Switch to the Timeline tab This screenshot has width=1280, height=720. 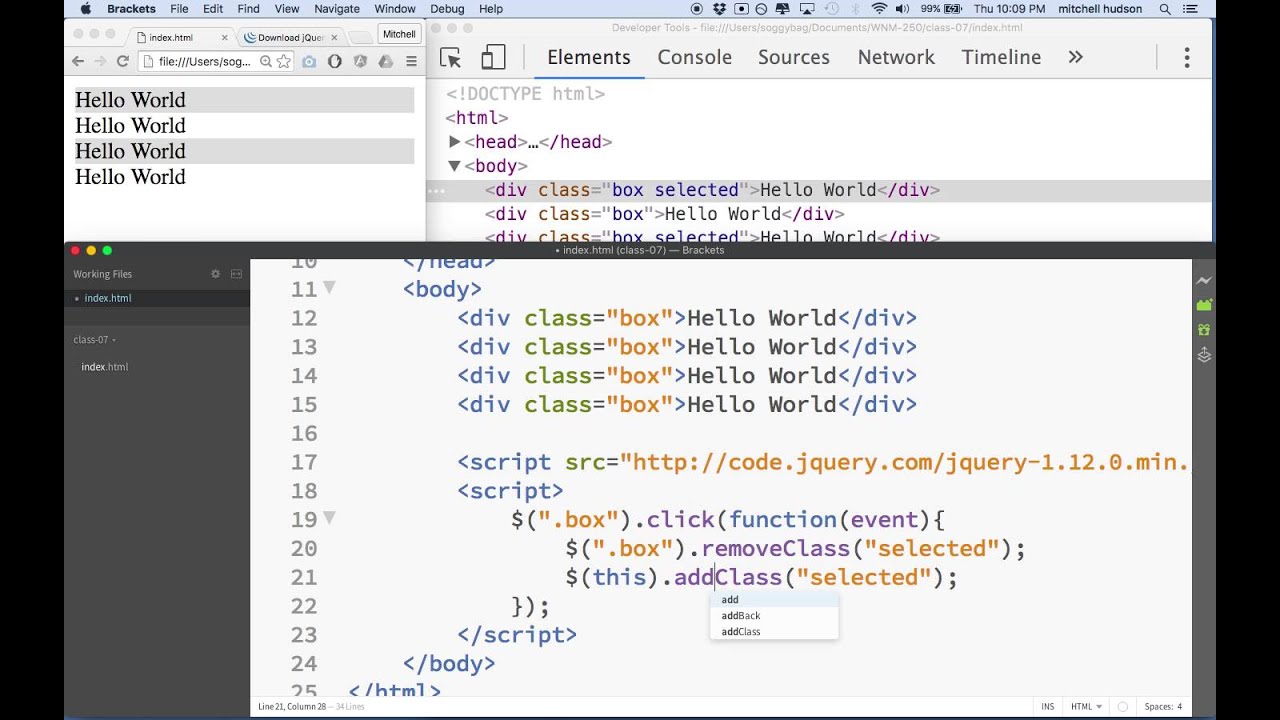pos(1002,57)
